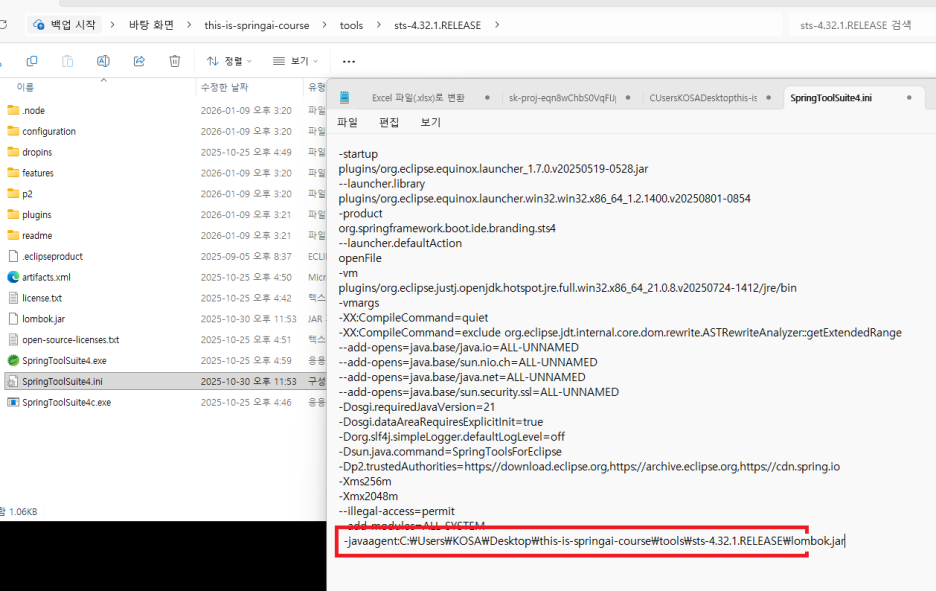
Task: Open the 보기 view dropdown in Explorer
Action: click(295, 61)
